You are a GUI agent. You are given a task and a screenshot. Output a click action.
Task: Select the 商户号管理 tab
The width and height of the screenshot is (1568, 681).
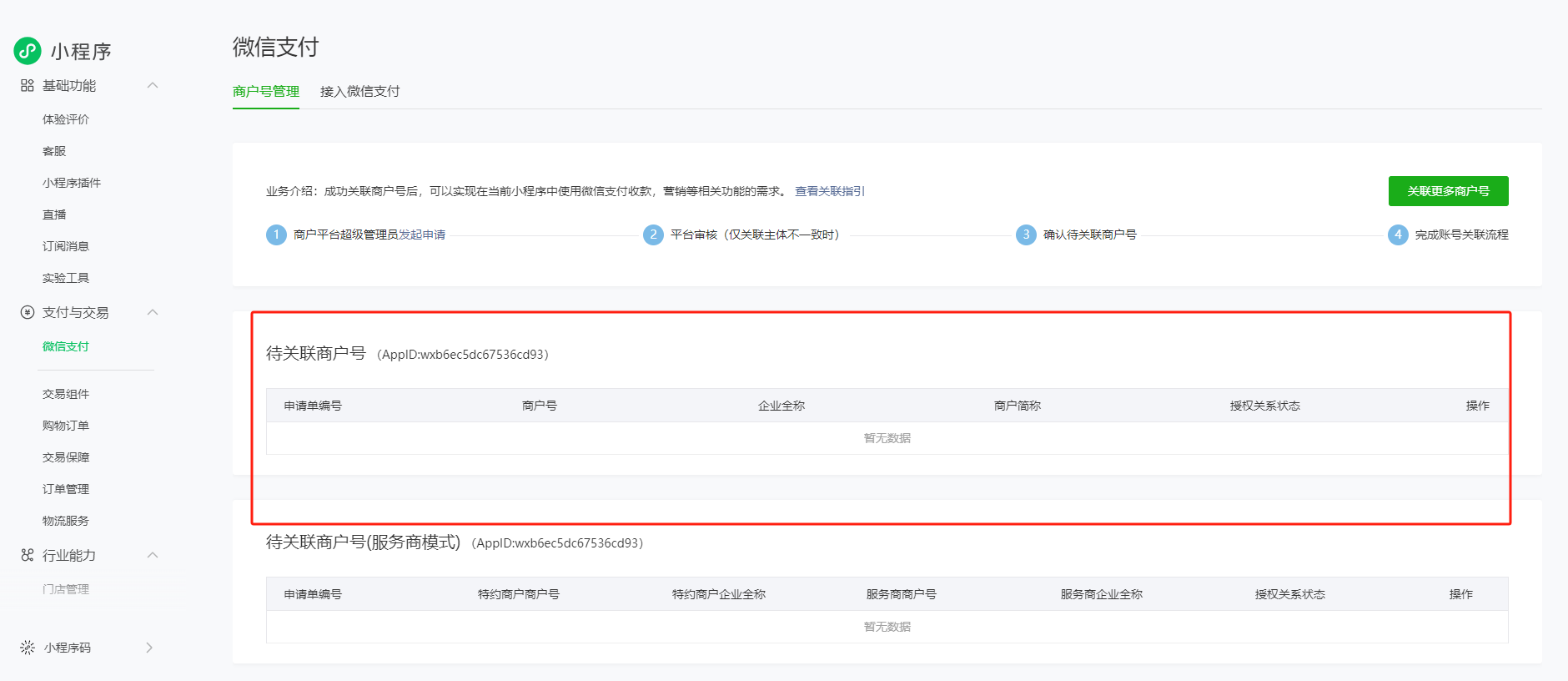265,91
